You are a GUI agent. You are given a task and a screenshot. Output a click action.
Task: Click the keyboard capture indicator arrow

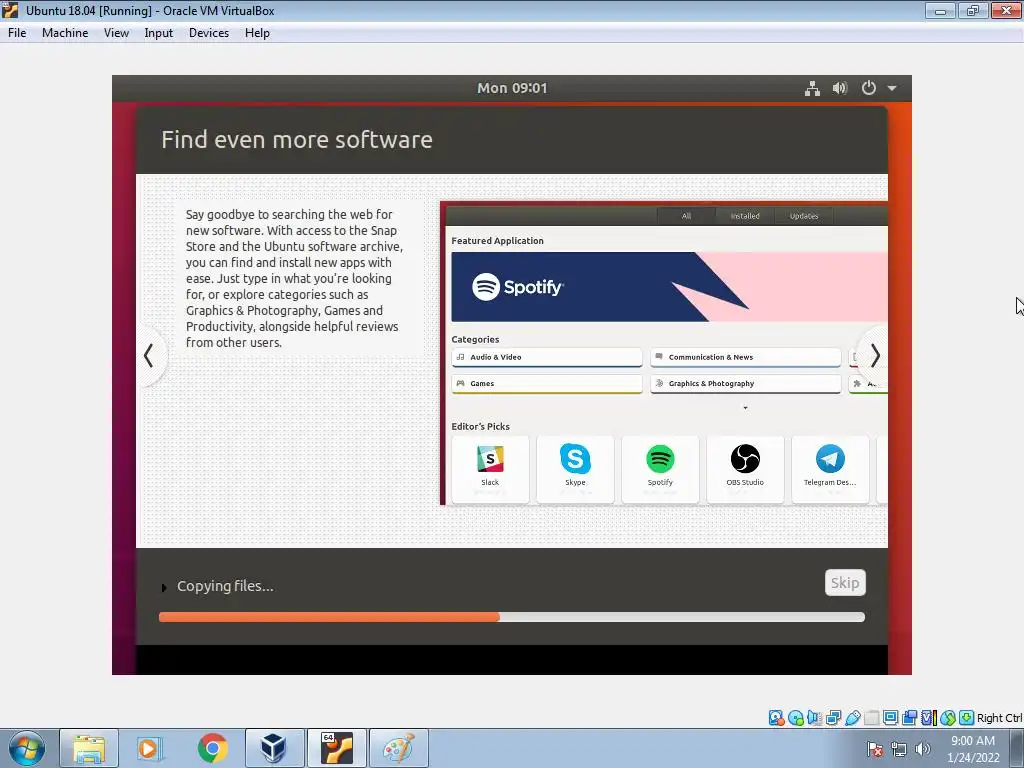click(967, 718)
